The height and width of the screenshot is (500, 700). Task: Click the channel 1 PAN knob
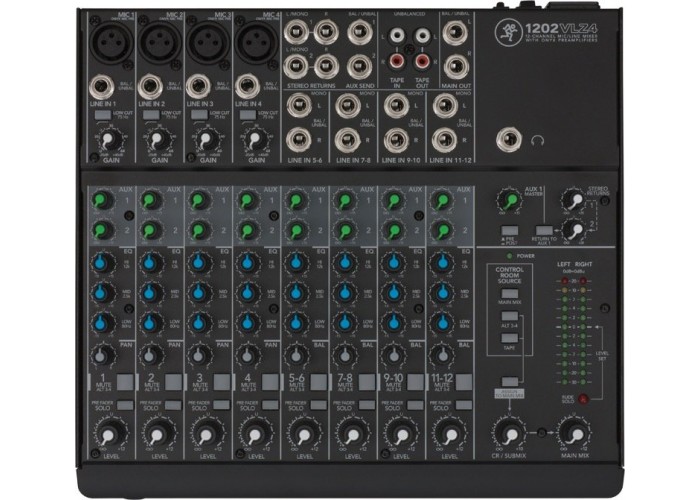point(102,356)
